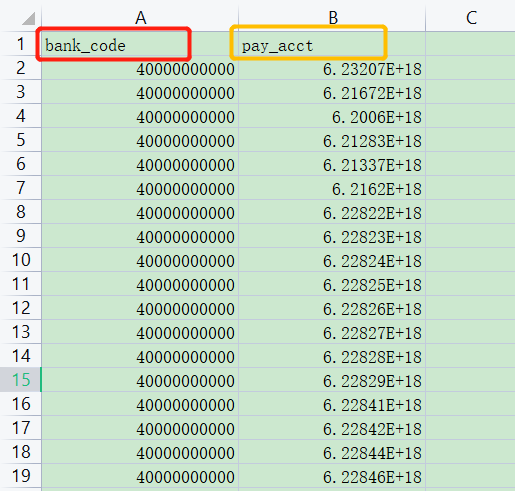Click cell with 6.21672E+18
Image resolution: width=515 pixels, height=491 pixels.
[332, 92]
